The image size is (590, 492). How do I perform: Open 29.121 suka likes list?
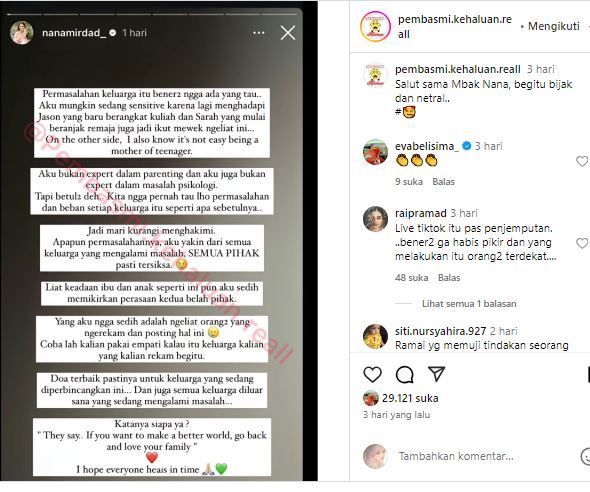point(410,398)
